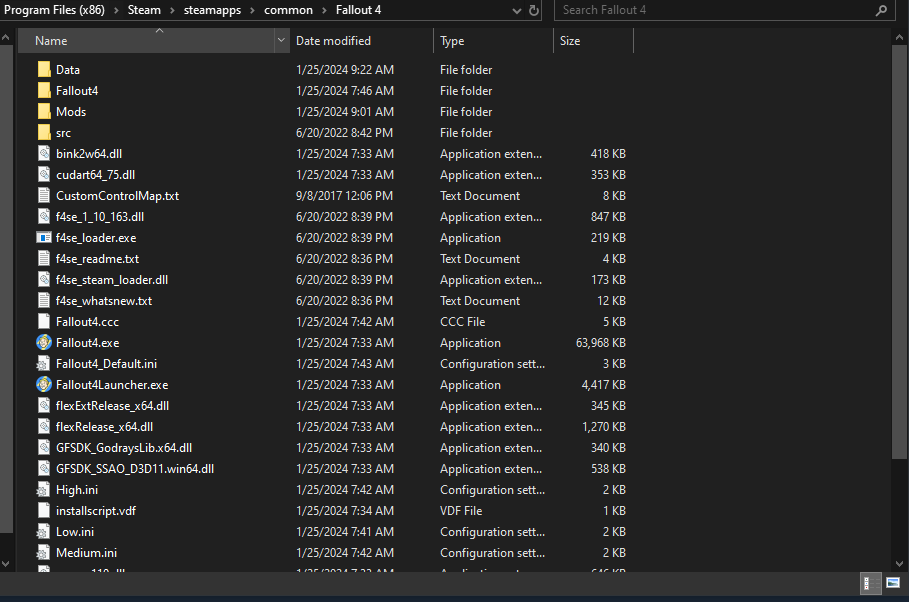Screen dimensions: 909x602
Task: Expand chevron after Steam breadcrumb
Action: coord(172,10)
